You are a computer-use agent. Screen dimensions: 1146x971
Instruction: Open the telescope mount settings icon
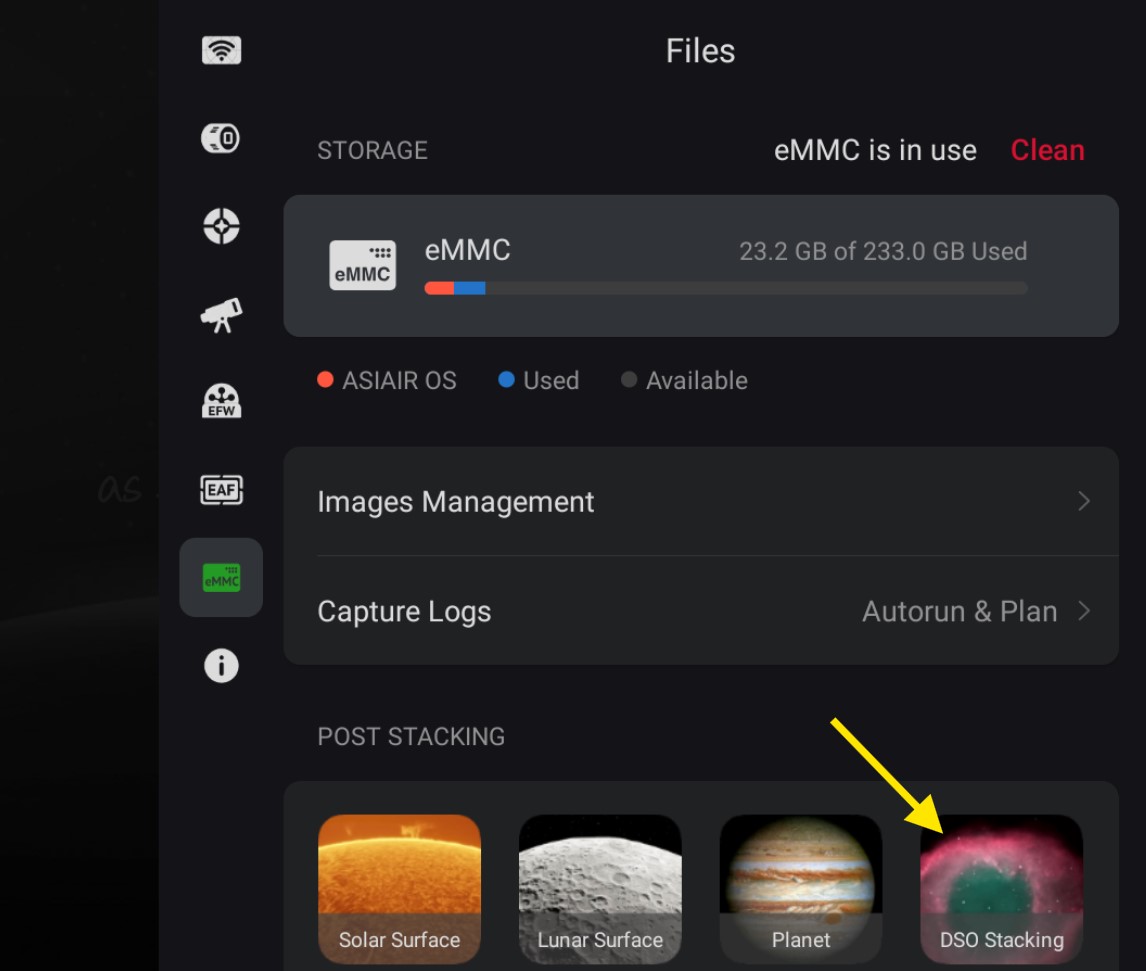(221, 314)
